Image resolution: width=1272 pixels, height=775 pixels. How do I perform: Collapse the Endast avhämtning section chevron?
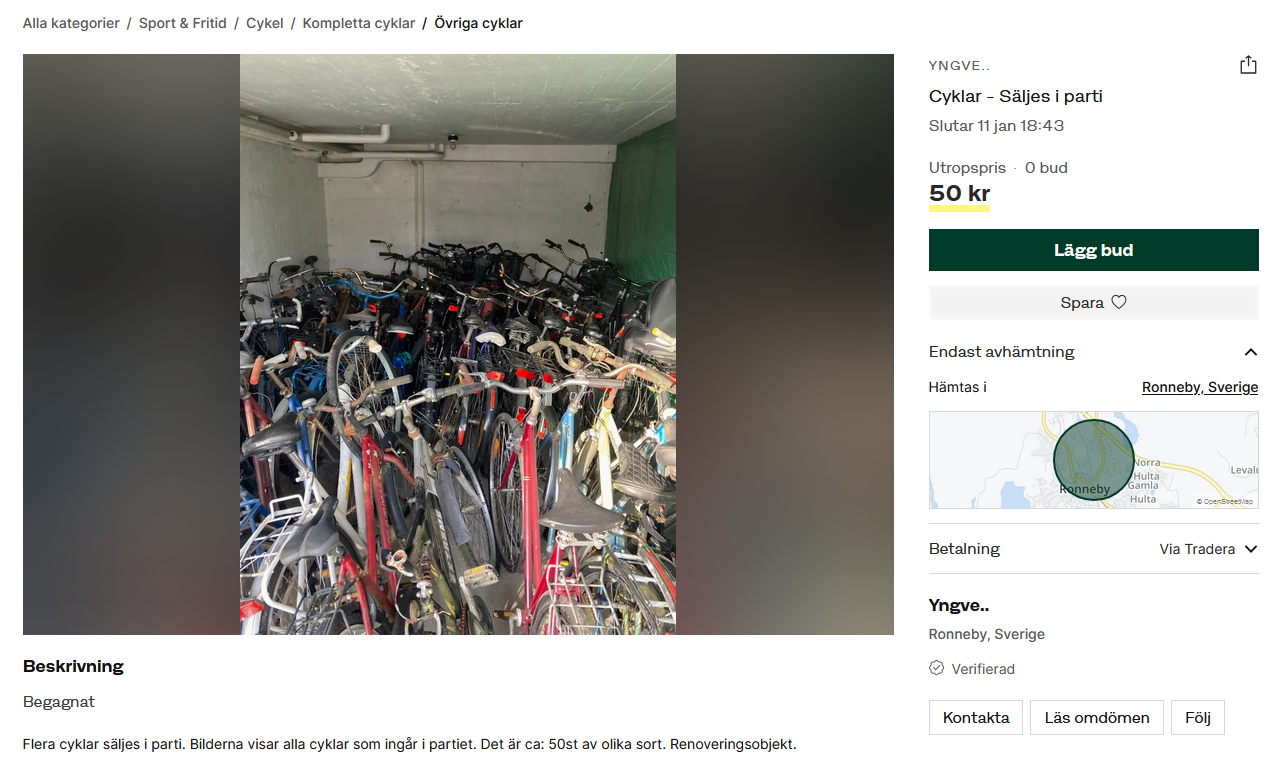1250,352
